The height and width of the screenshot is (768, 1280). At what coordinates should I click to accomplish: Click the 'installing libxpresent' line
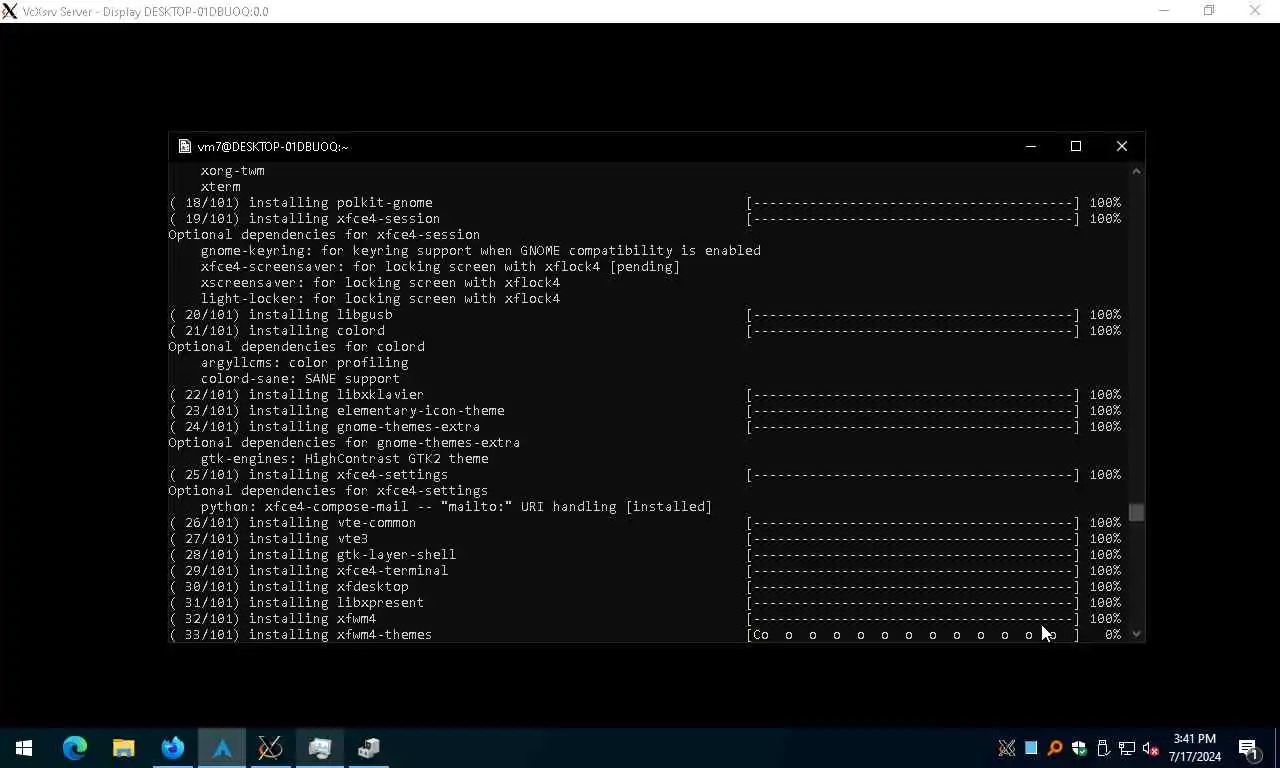[x=296, y=603]
